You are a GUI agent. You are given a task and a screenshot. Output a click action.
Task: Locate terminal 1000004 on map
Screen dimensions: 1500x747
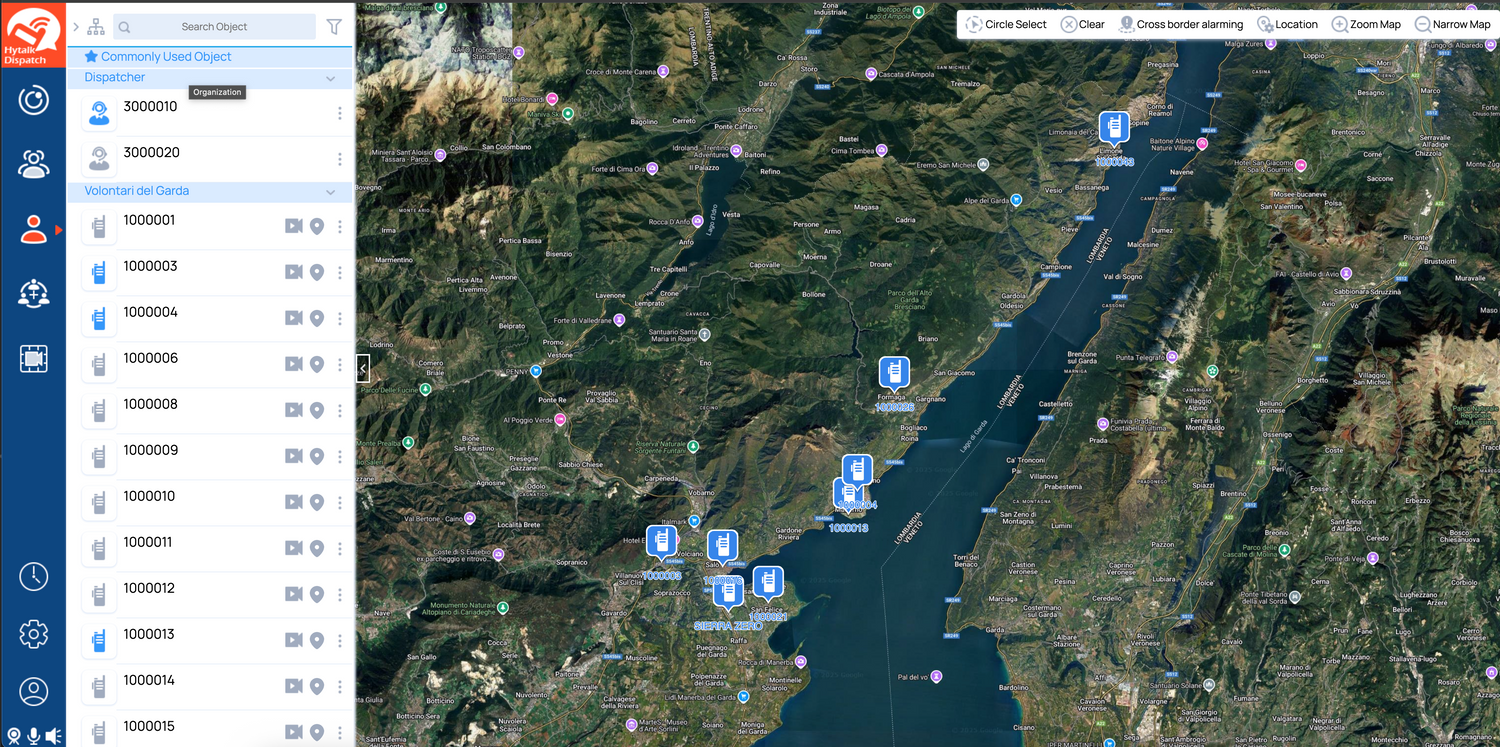click(317, 318)
